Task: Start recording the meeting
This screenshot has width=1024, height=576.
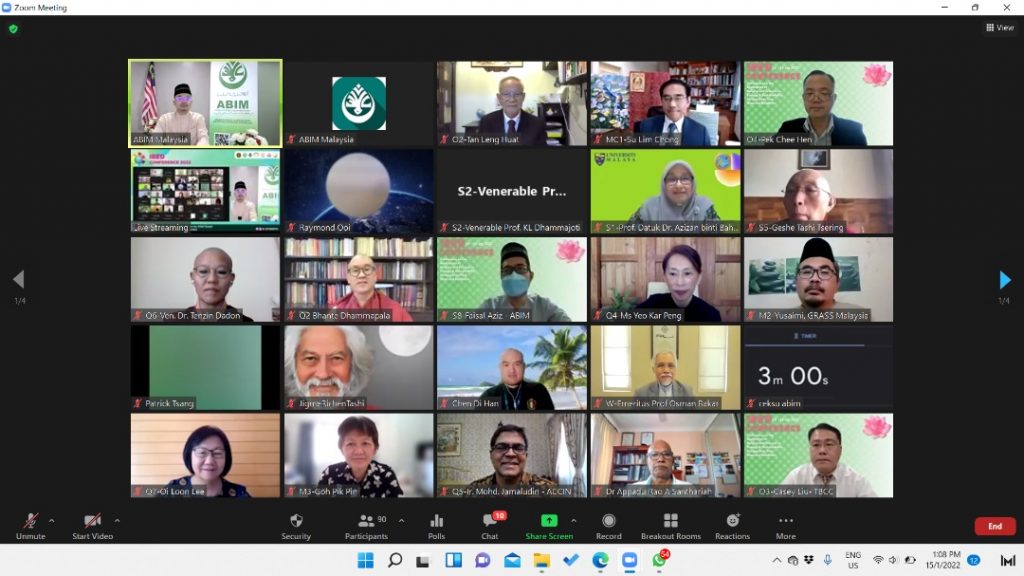Action: click(608, 526)
